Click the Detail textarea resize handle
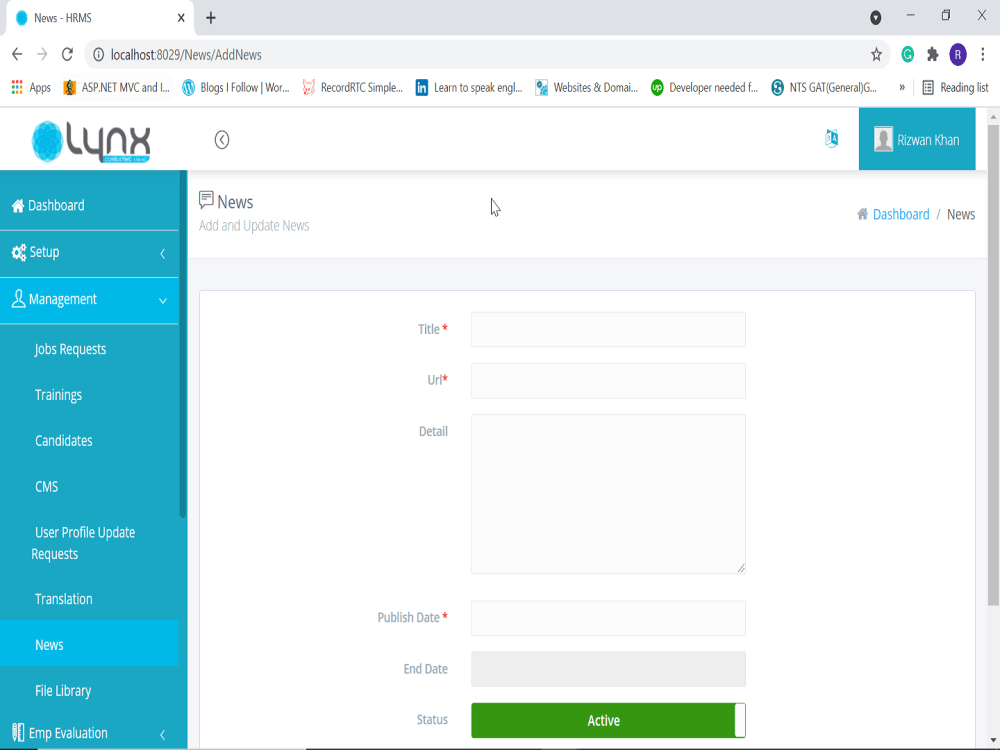The height and width of the screenshot is (750, 1000). [740, 568]
